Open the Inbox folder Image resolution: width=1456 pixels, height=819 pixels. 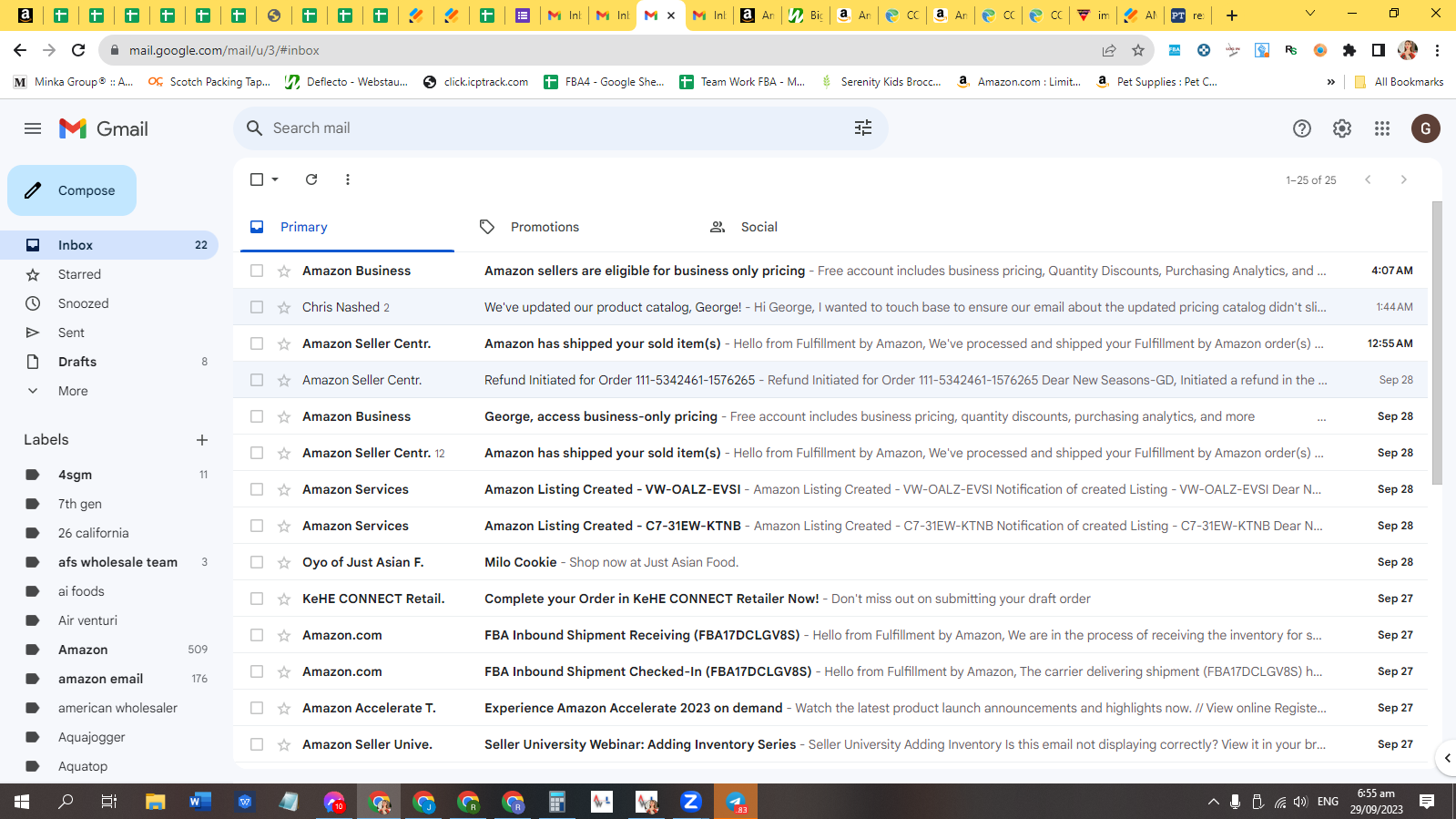[109, 245]
